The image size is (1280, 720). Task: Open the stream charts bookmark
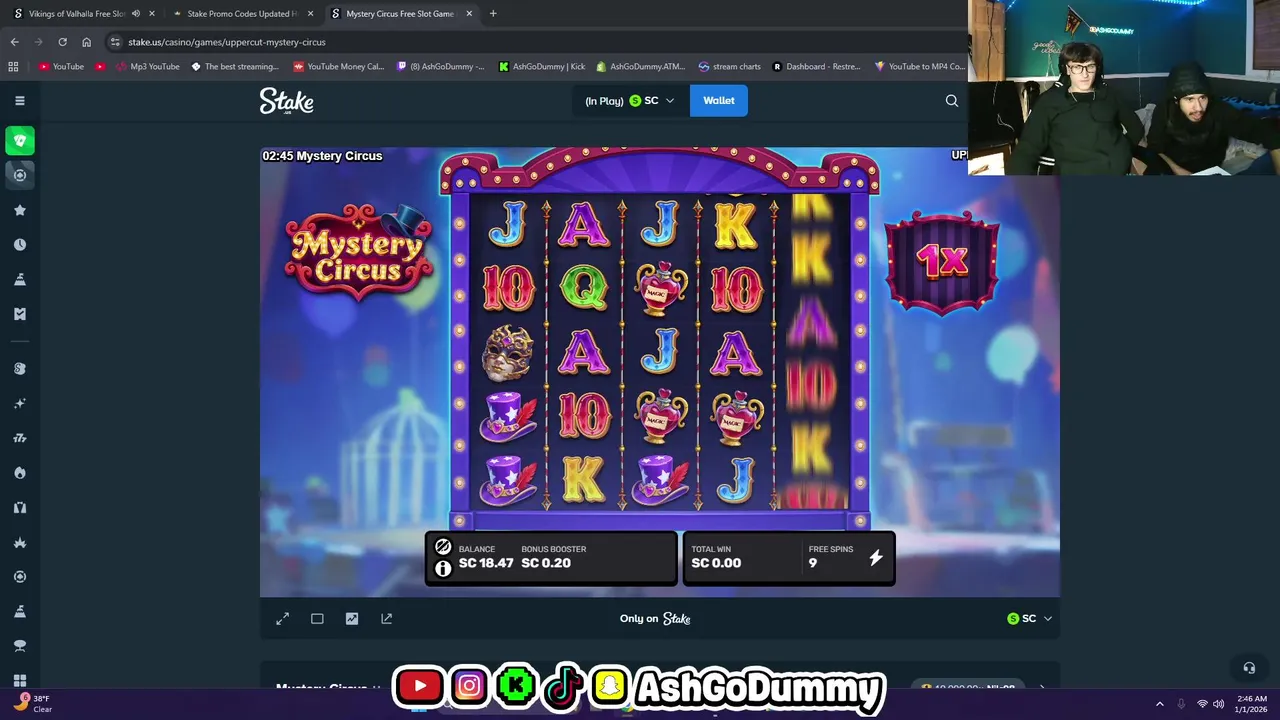click(730, 66)
